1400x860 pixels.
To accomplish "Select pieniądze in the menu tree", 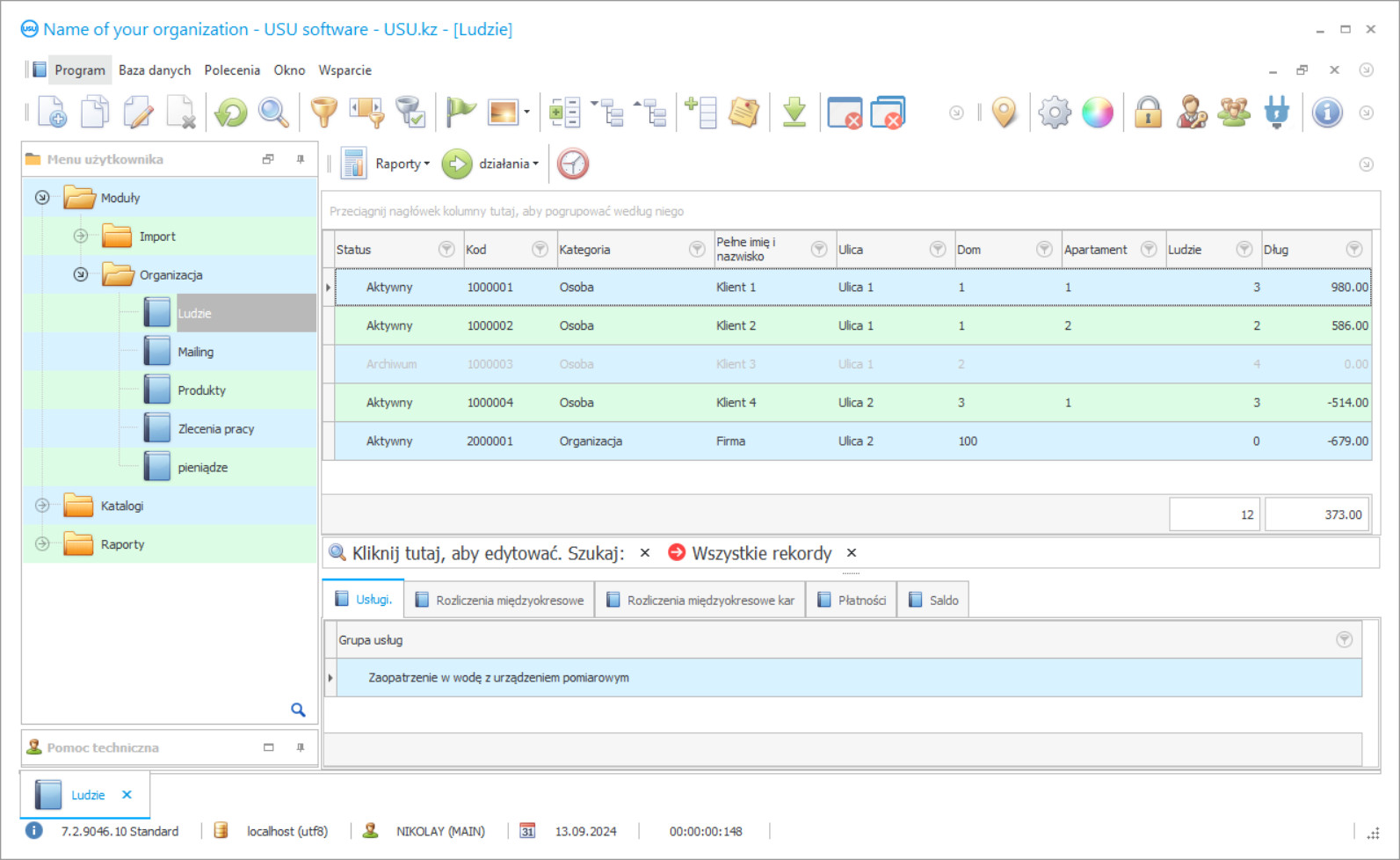I will point(203,468).
